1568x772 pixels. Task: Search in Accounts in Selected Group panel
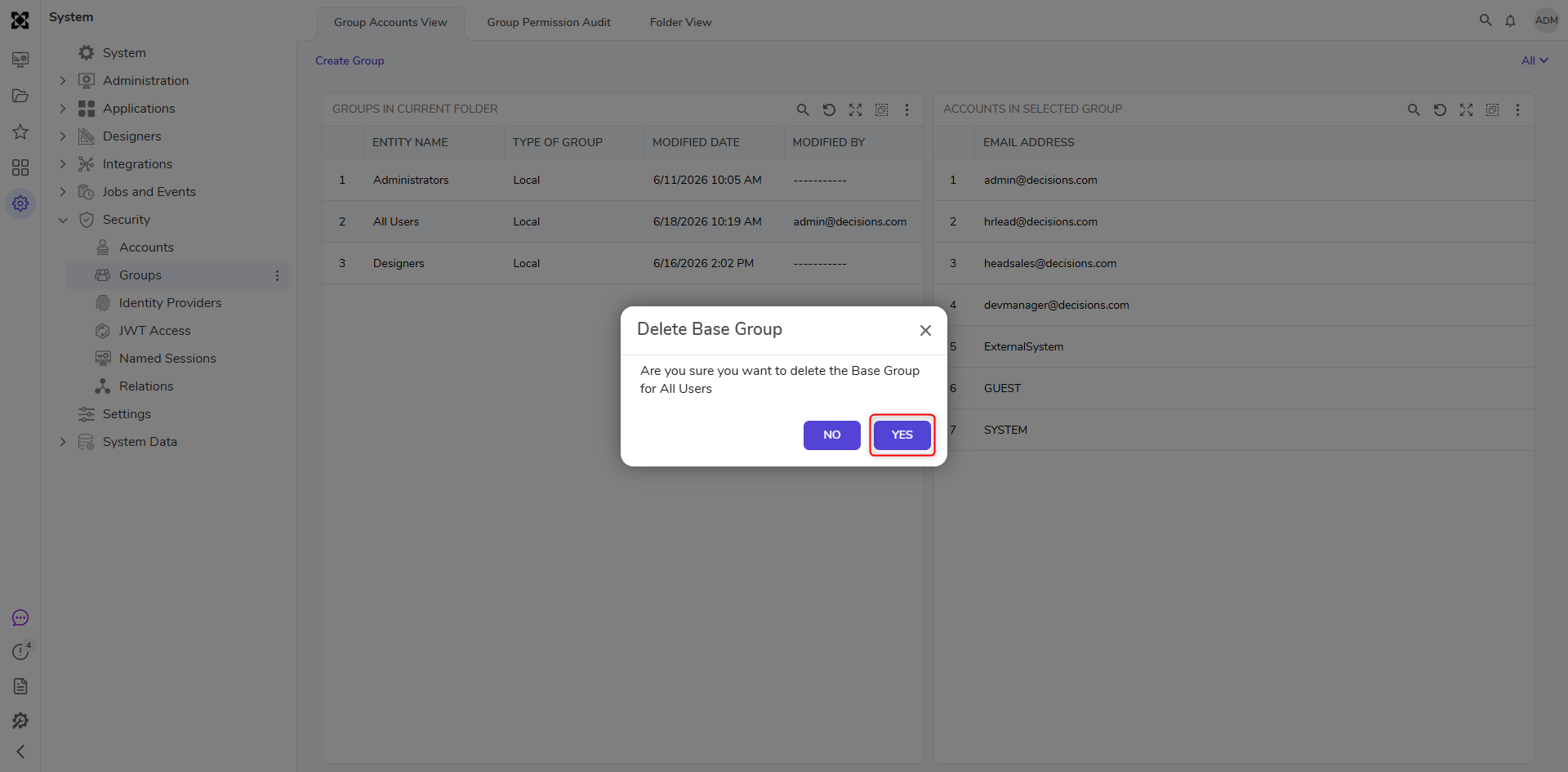click(1414, 109)
